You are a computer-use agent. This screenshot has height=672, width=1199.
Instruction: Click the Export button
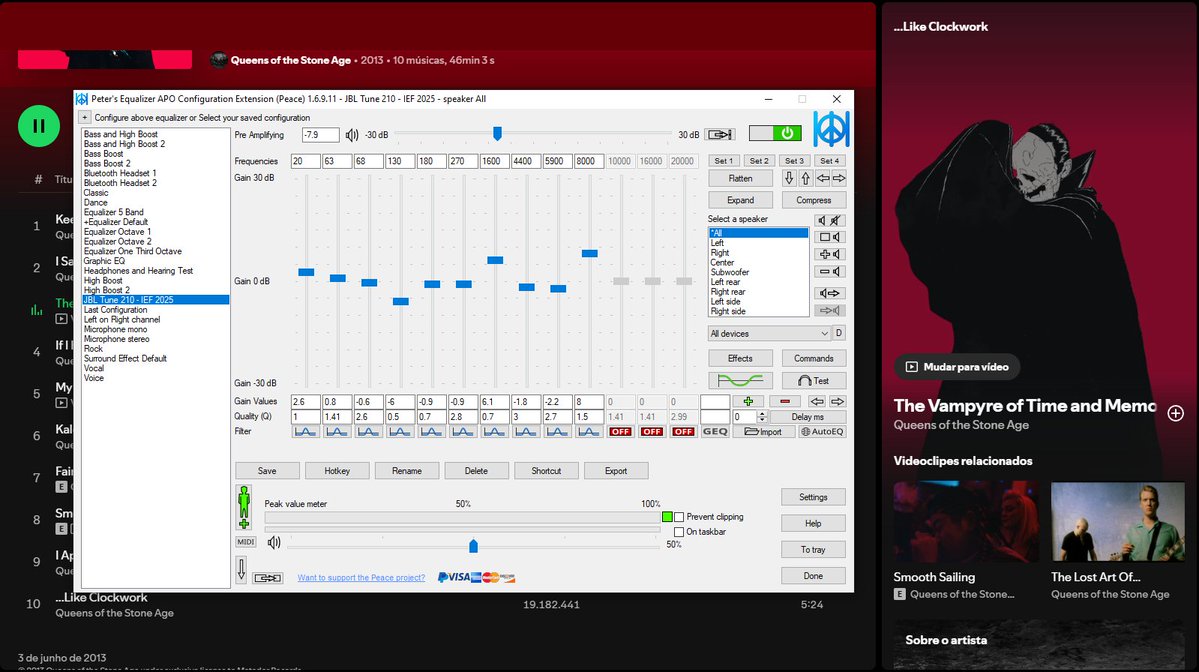pyautogui.click(x=616, y=471)
